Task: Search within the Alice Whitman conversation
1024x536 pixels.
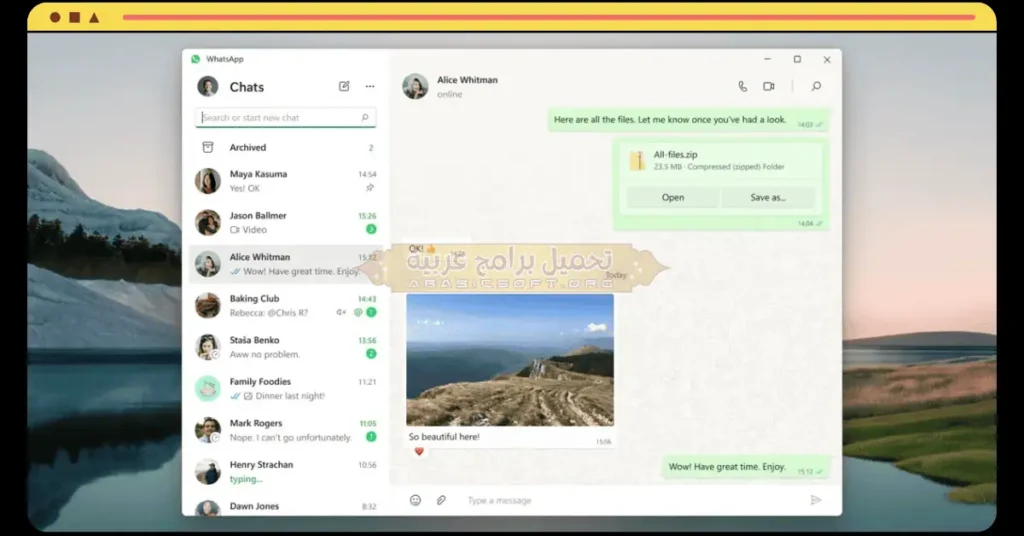Action: (x=816, y=86)
